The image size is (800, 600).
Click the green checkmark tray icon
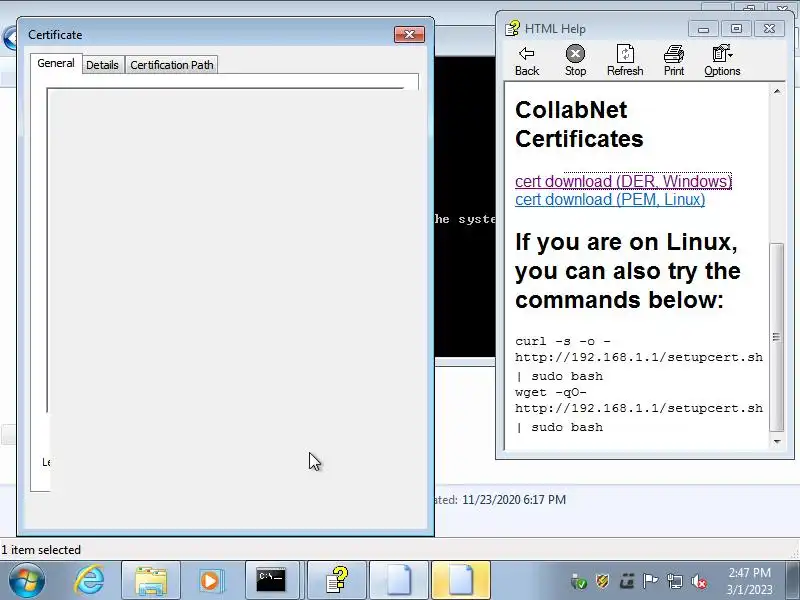pos(579,581)
